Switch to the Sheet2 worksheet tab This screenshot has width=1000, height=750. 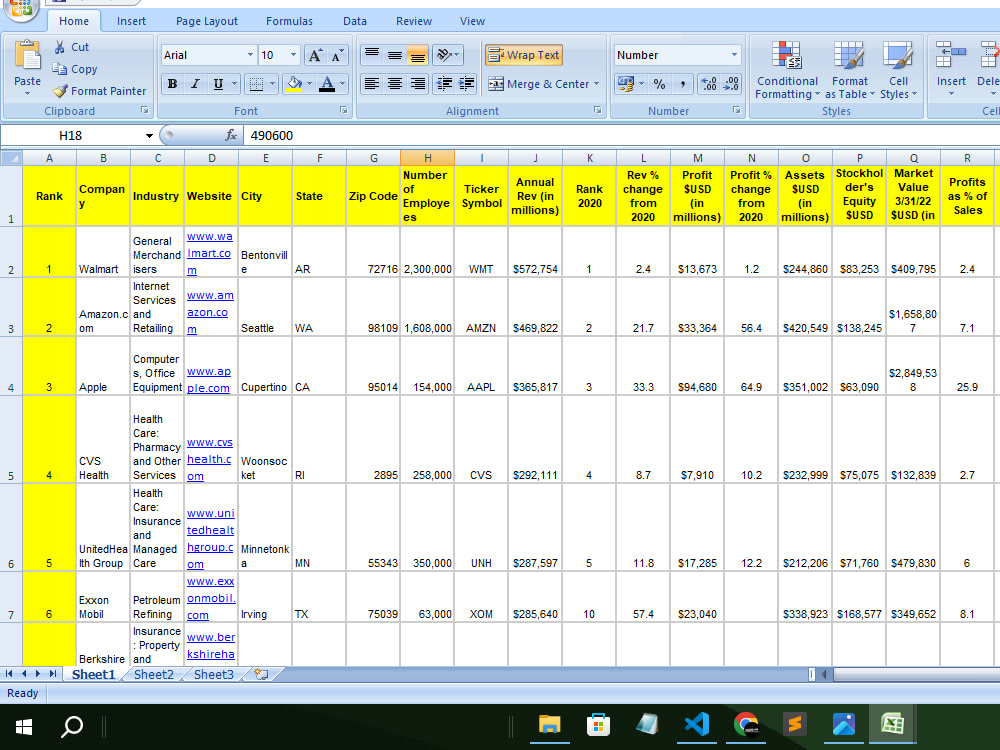(154, 675)
